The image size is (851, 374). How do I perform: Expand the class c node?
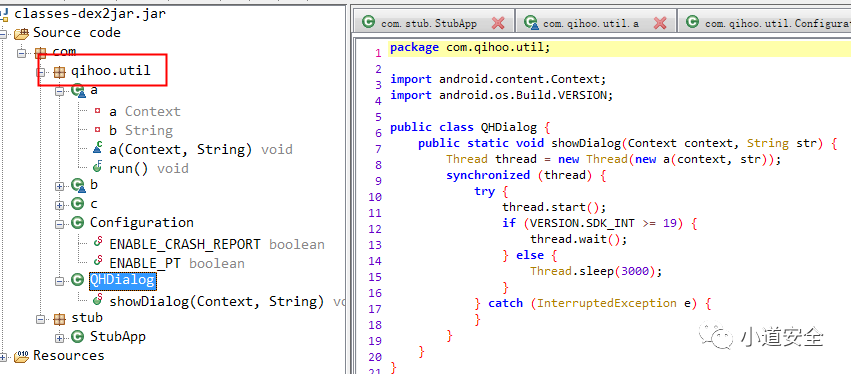tap(59, 205)
